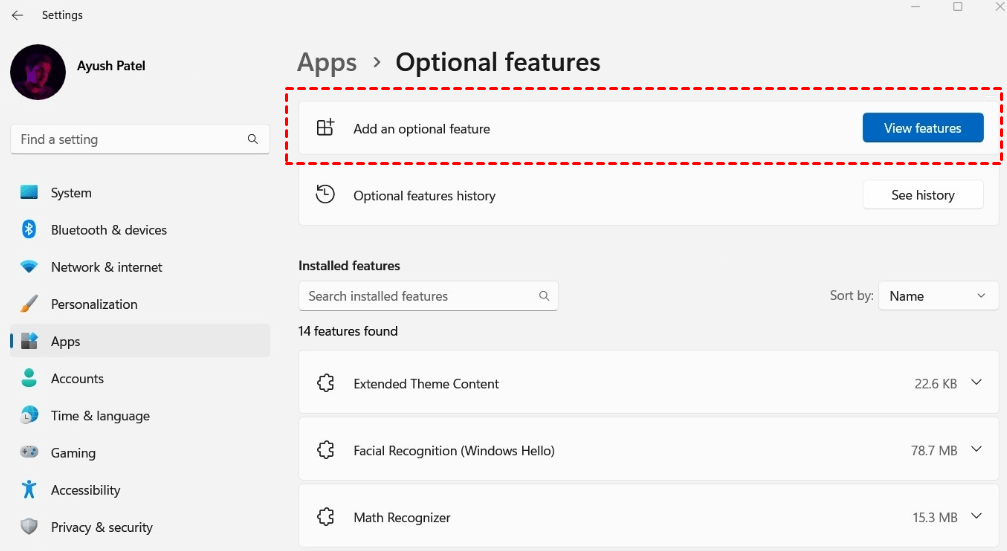Viewport: 1007px width, 551px height.
Task: Expand Facial Recognition (Windows Hello) entry
Action: point(977,450)
